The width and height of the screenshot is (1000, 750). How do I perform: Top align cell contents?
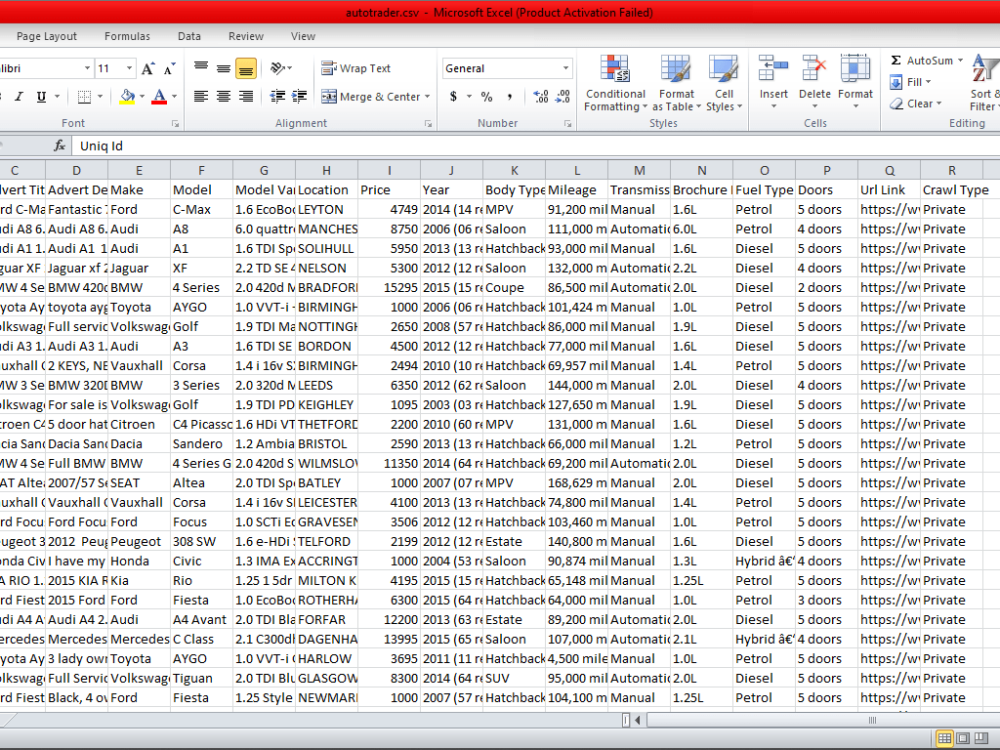click(x=201, y=68)
